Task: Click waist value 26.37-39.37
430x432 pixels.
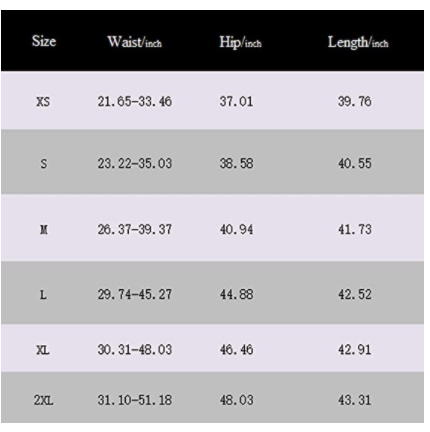Action: [135, 229]
